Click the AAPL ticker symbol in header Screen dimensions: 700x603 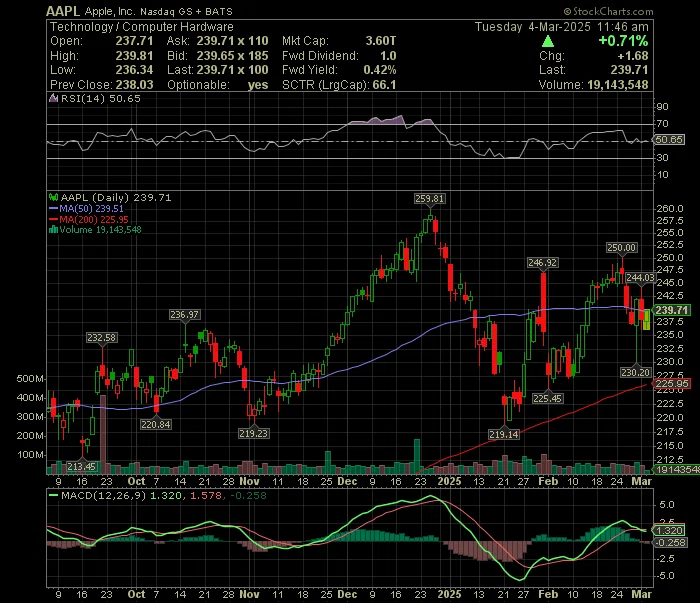(x=63, y=11)
